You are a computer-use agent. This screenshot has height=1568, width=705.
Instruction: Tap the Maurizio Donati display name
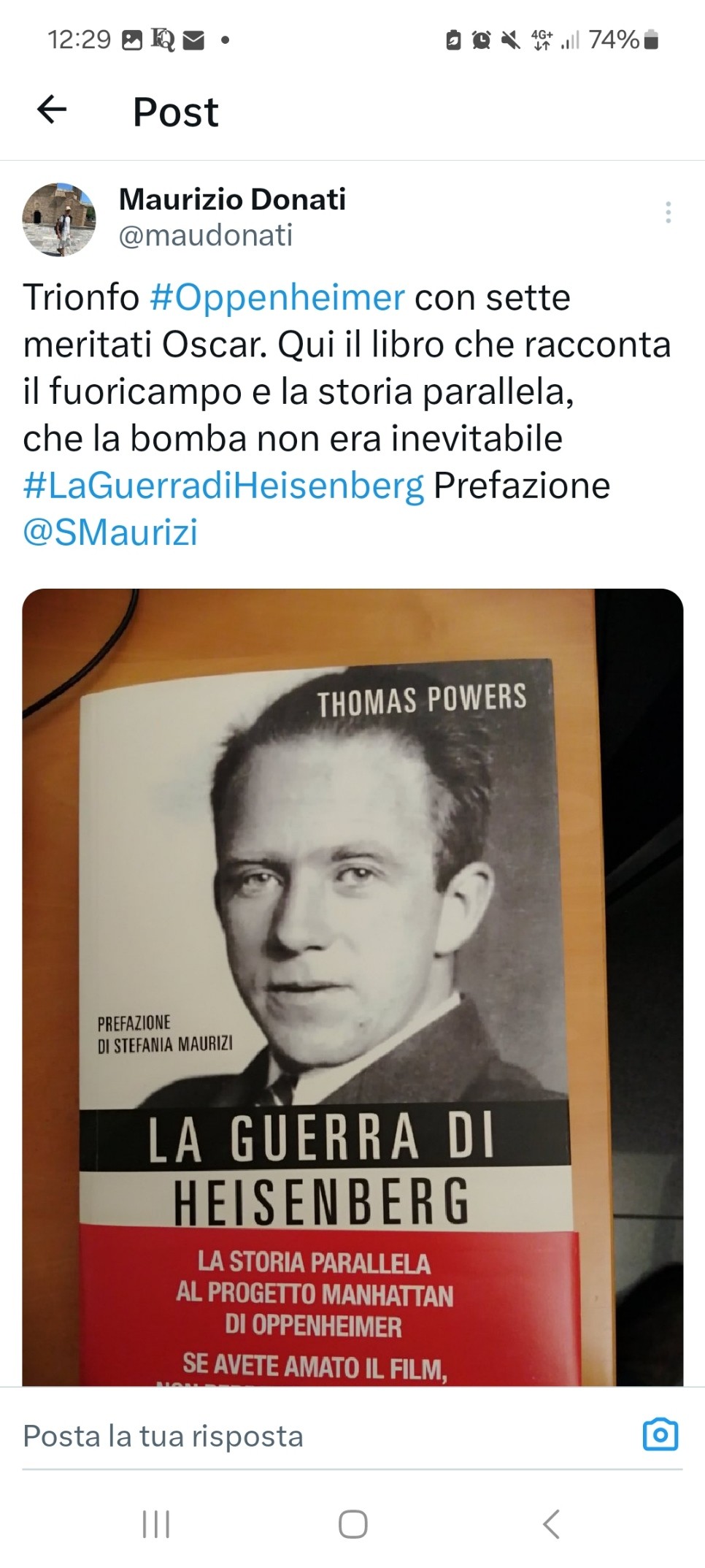coord(232,199)
